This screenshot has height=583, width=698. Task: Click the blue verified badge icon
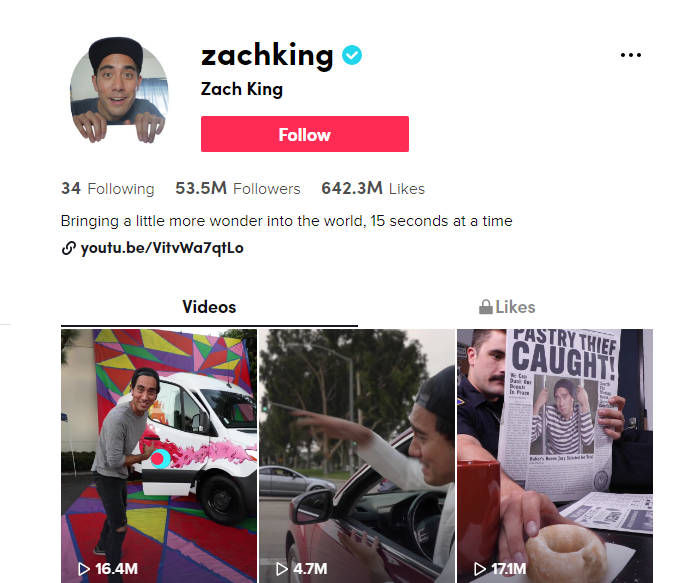pyautogui.click(x=352, y=55)
